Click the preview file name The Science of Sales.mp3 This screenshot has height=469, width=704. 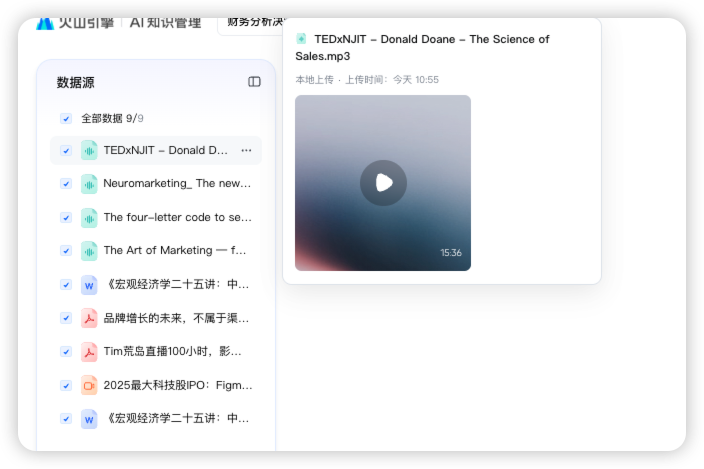(422, 48)
